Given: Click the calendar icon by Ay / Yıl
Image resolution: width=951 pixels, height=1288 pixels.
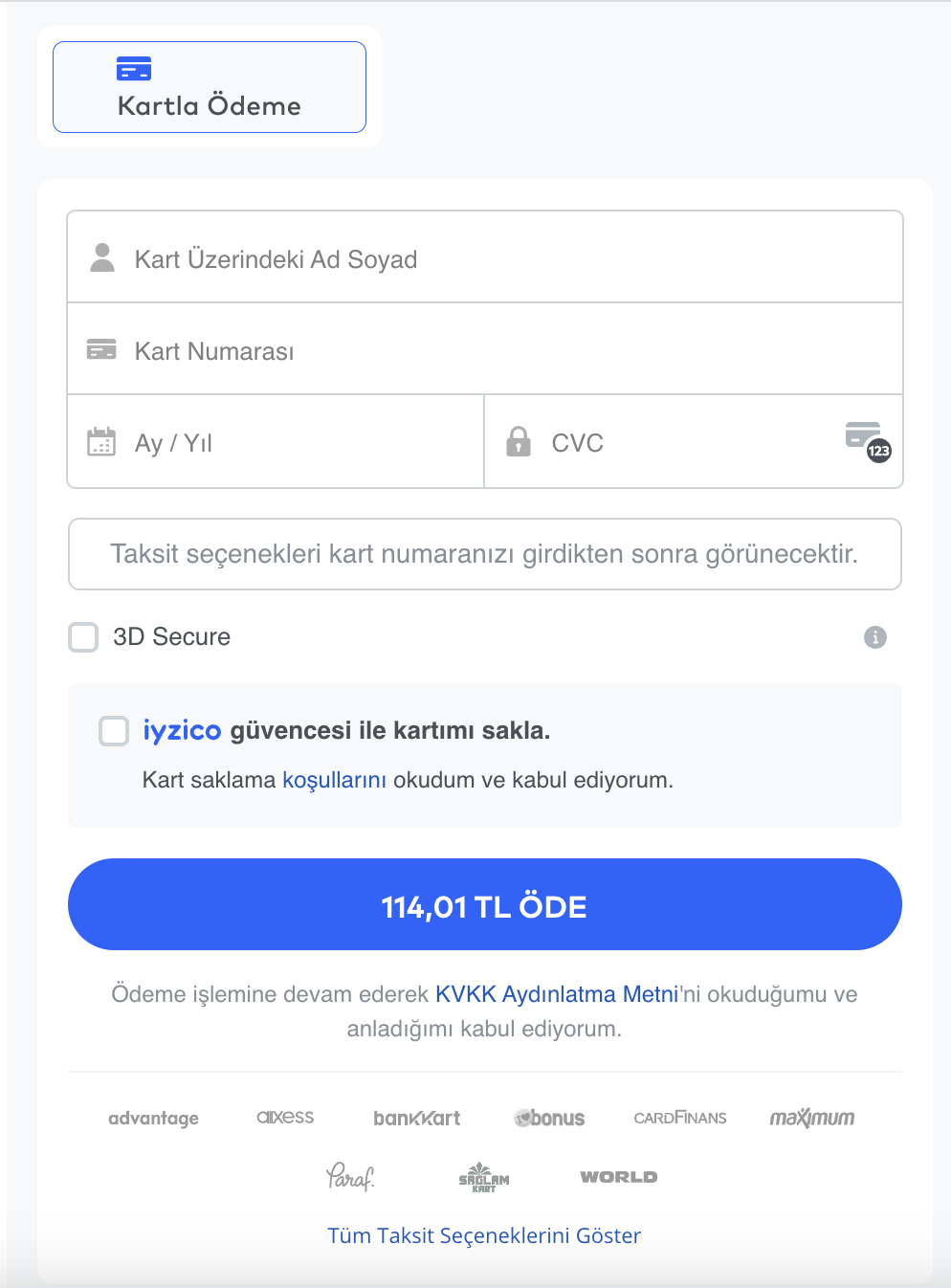Looking at the screenshot, I should pyautogui.click(x=101, y=442).
